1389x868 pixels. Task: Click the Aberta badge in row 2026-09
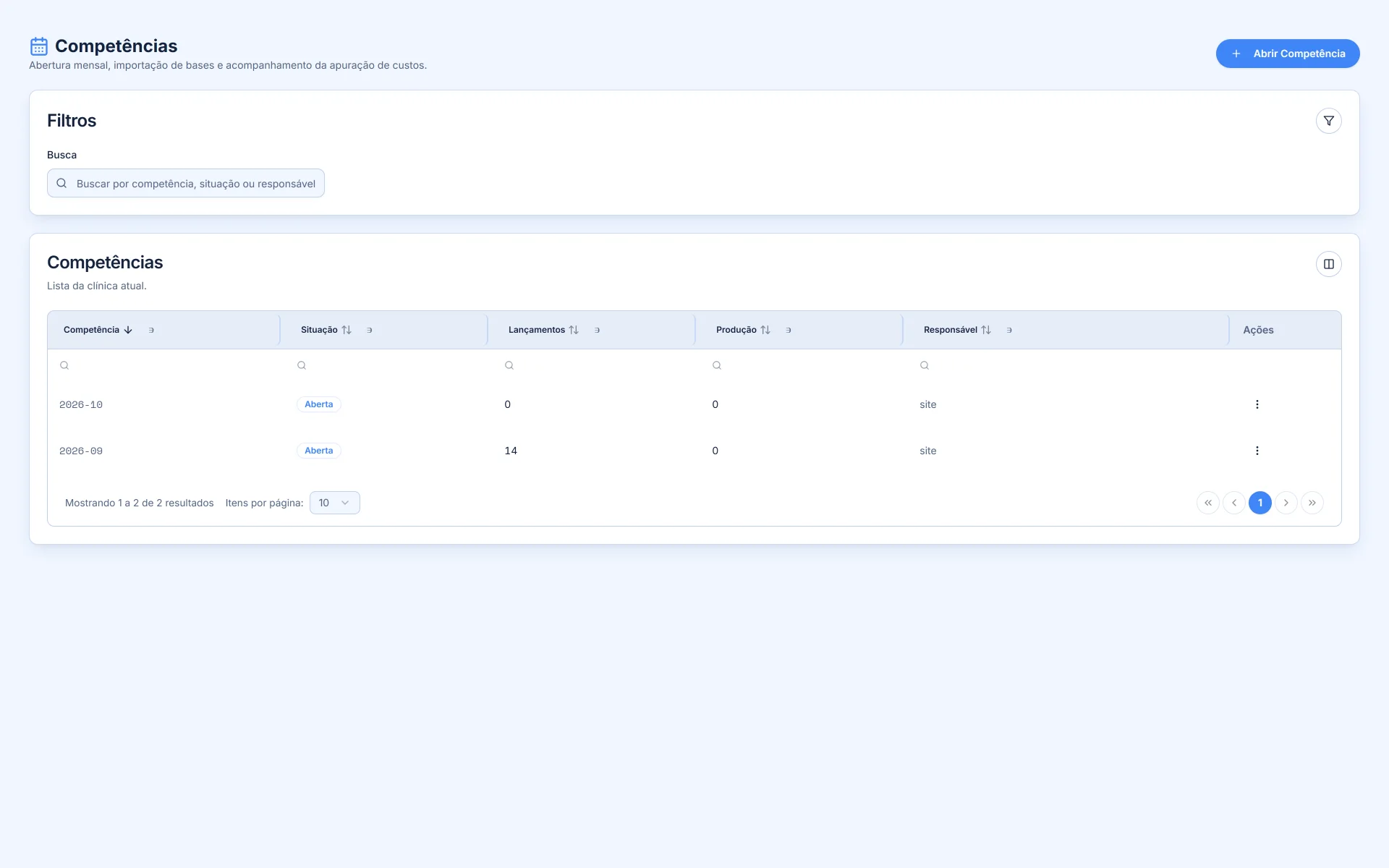(318, 451)
